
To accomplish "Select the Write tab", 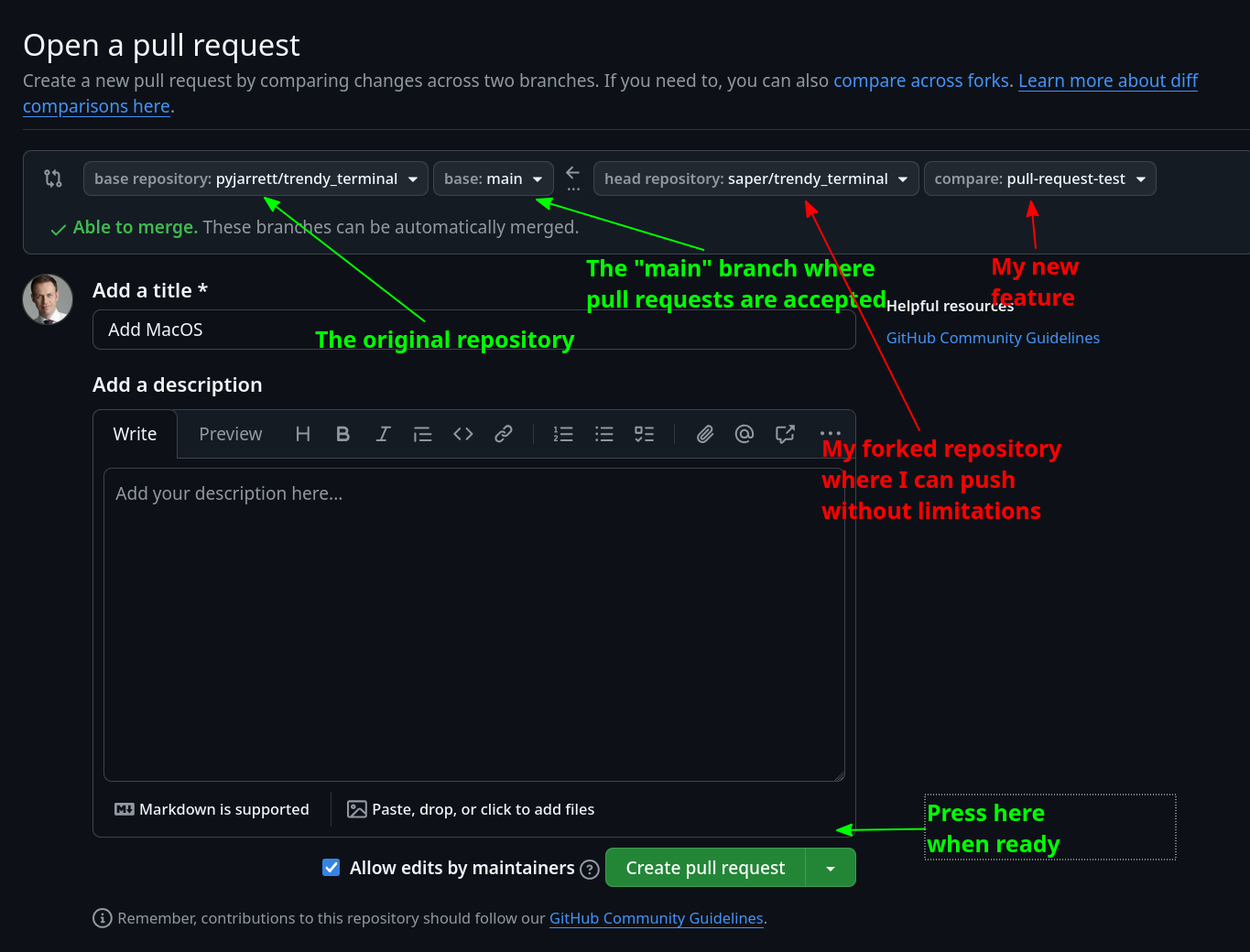I will tap(135, 434).
